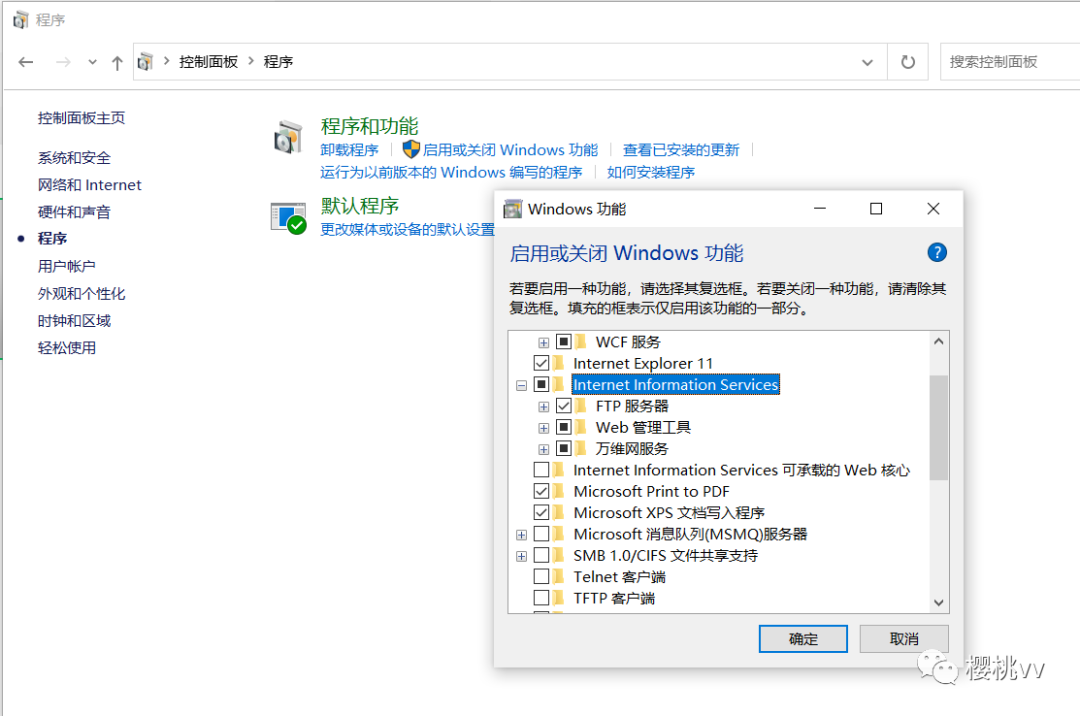Select 系统和安全 in the left sidebar
The width and height of the screenshot is (1080, 716).
coord(74,158)
